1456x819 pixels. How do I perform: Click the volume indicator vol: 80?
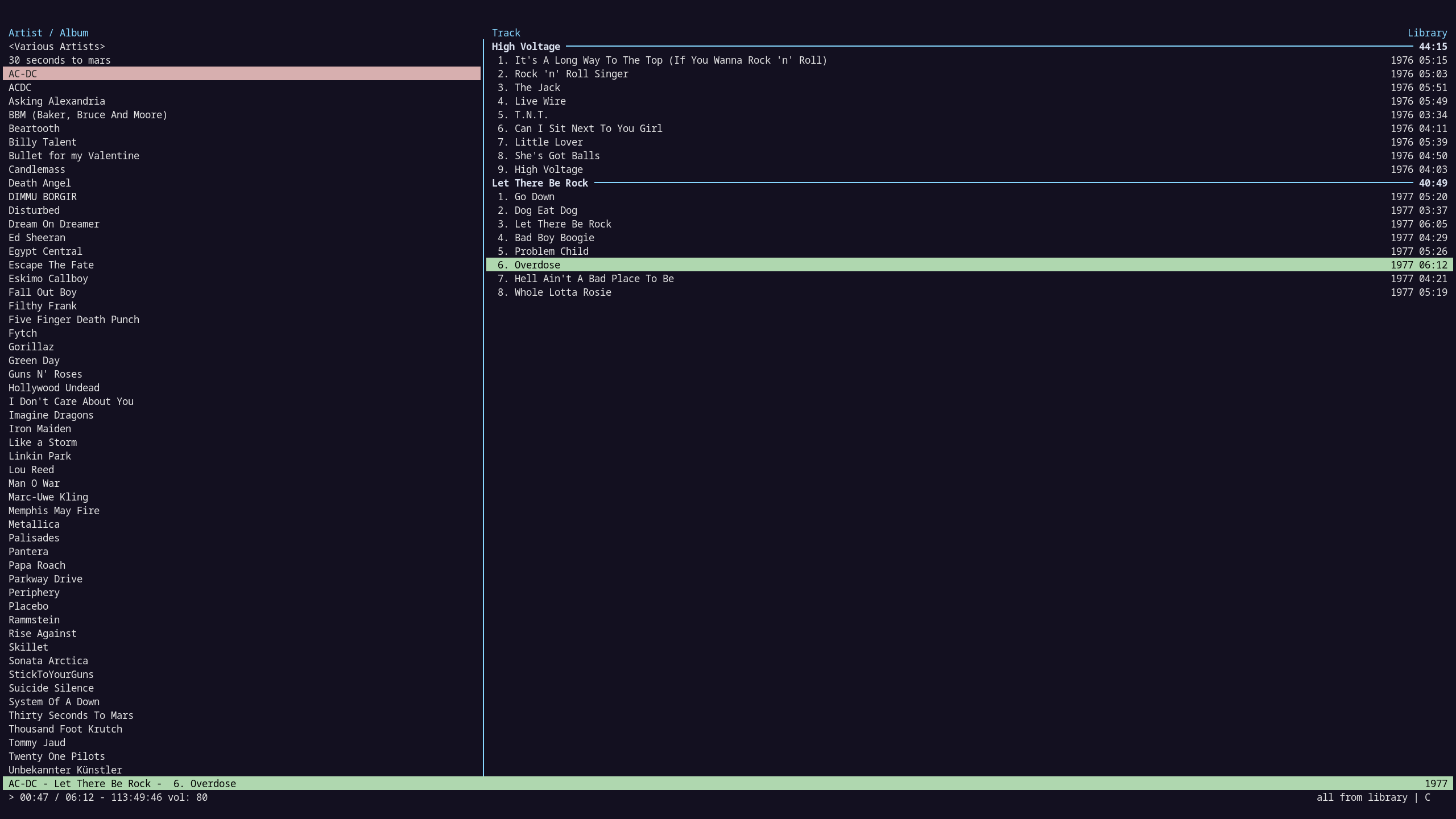(187, 797)
